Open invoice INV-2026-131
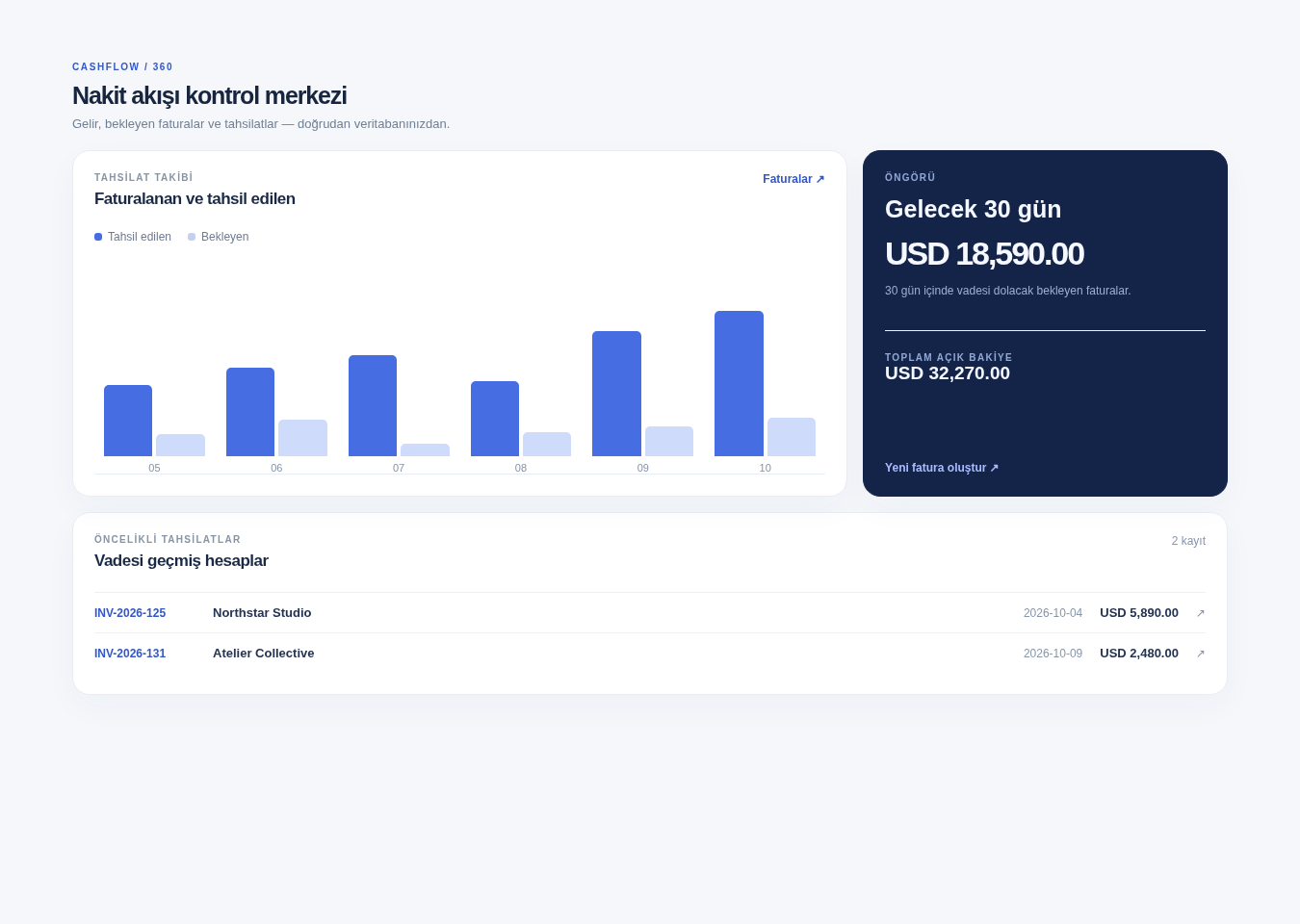Viewport: 1300px width, 924px height. [130, 654]
